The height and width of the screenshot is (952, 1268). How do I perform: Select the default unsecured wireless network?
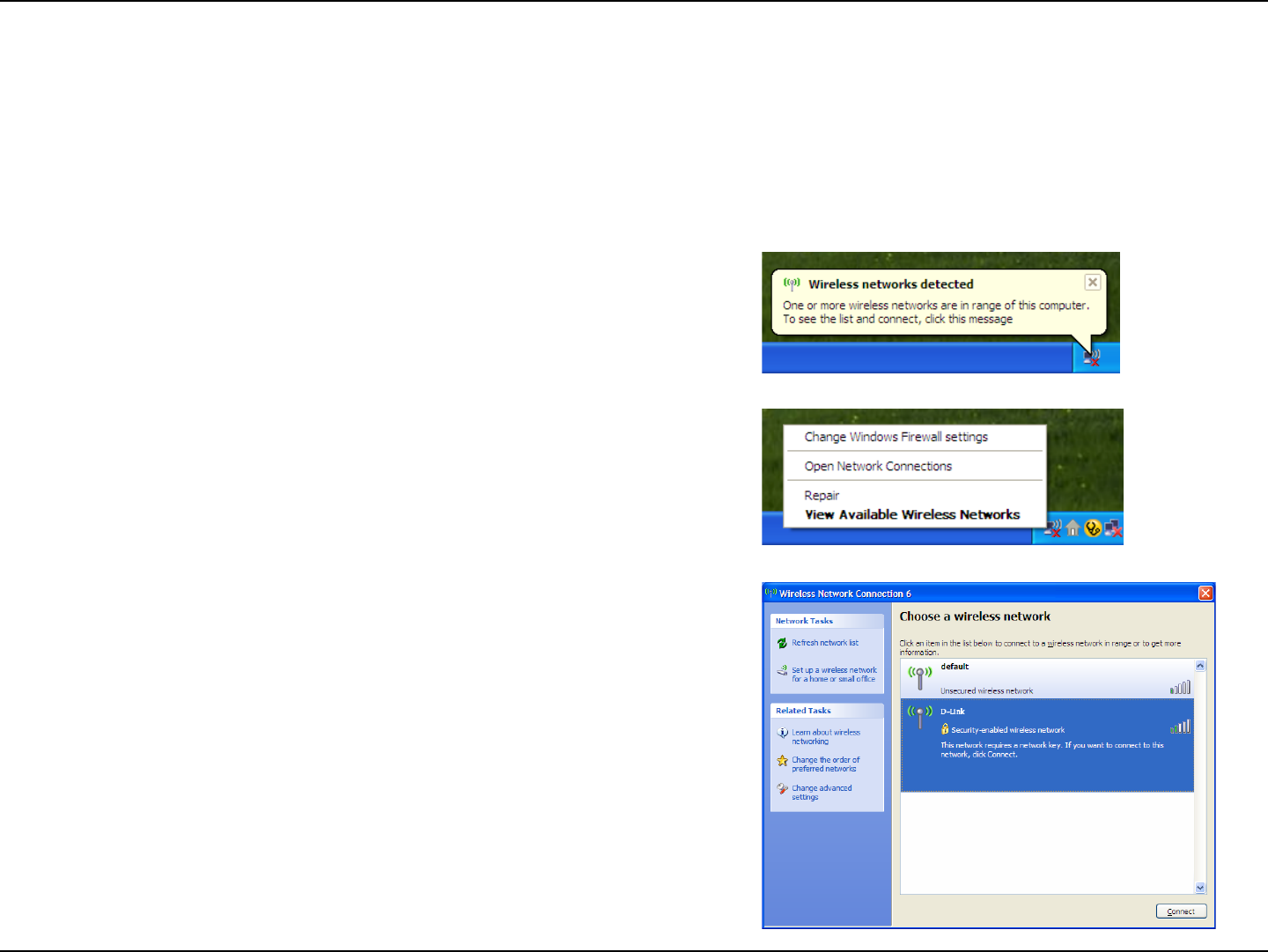1047,679
